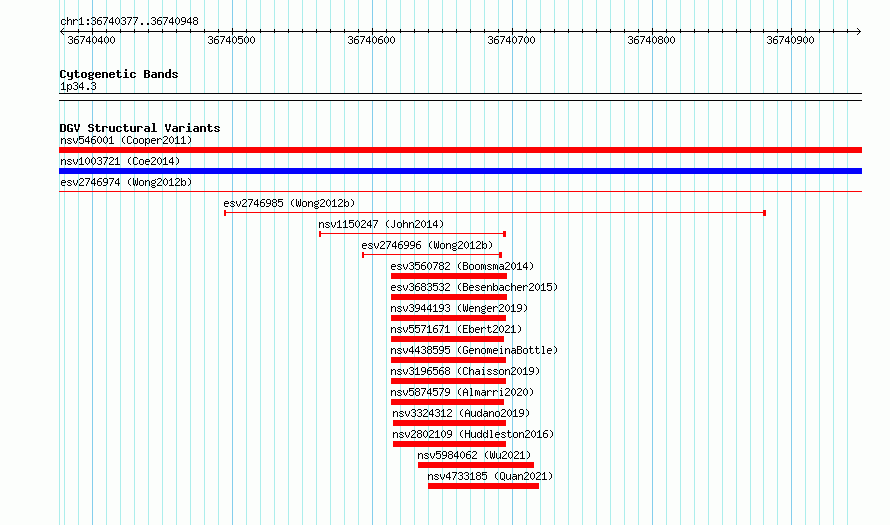Screen dimensions: 890x525
Task: Click nsv5874579 (Almarri2020) label
Action: [x=462, y=392]
